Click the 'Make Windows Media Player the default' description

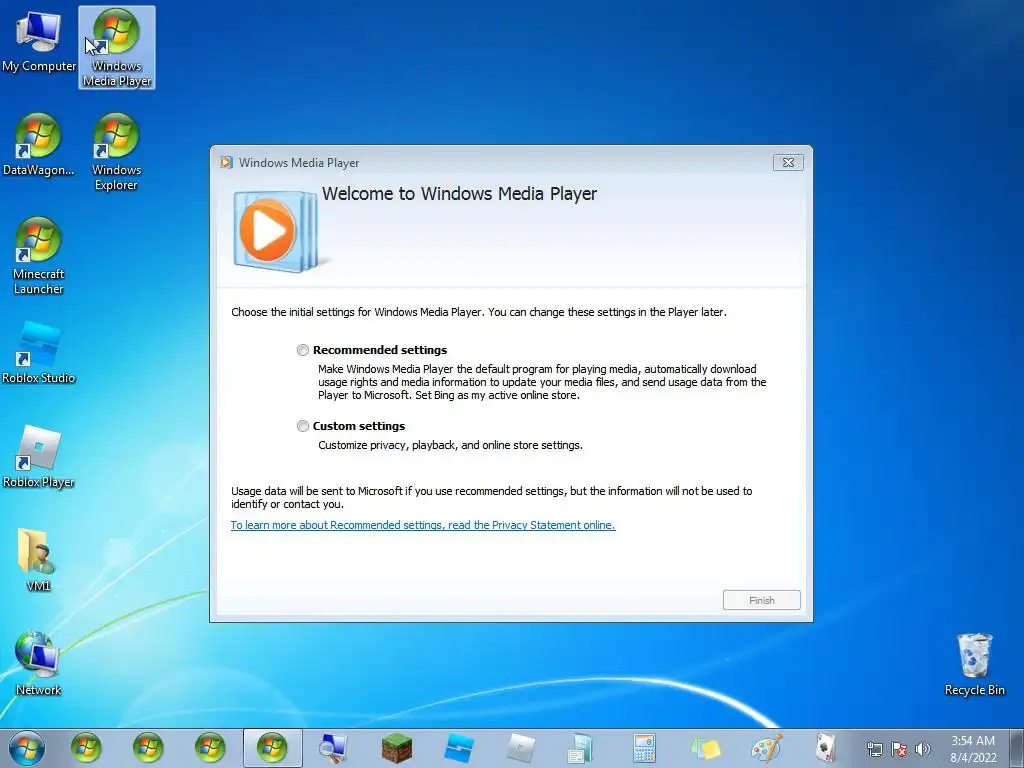point(542,382)
